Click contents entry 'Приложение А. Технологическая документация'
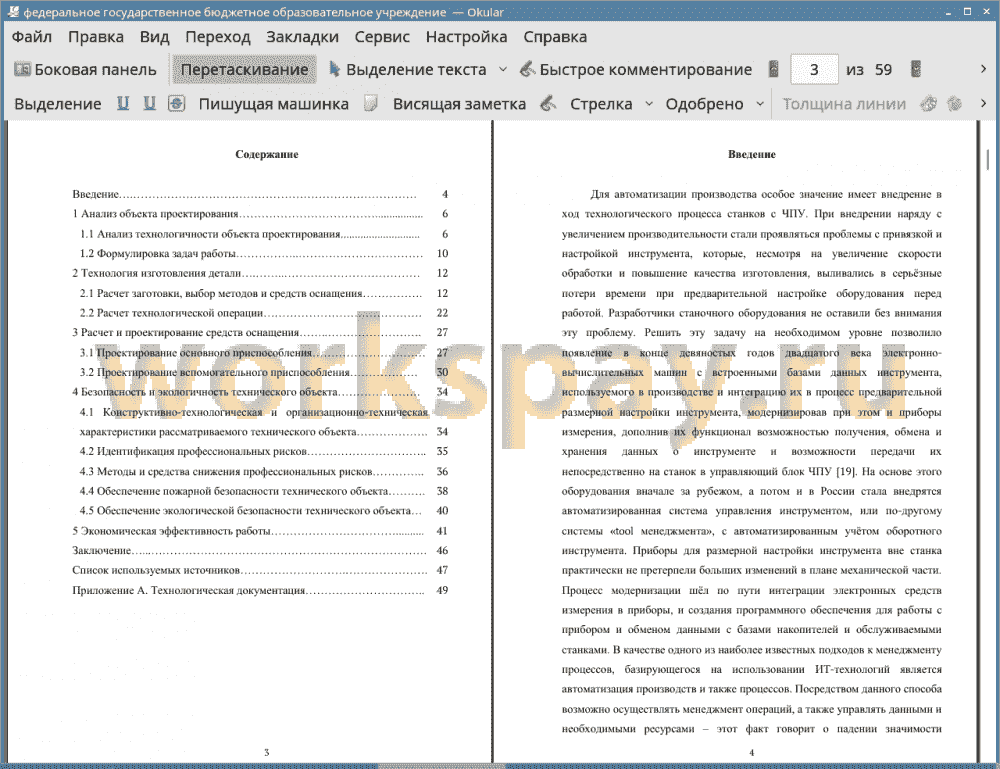The width and height of the screenshot is (1000, 769). (x=260, y=590)
